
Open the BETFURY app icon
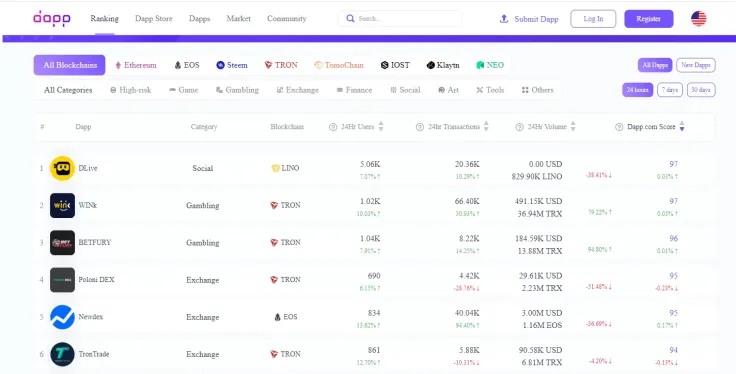(x=62, y=243)
